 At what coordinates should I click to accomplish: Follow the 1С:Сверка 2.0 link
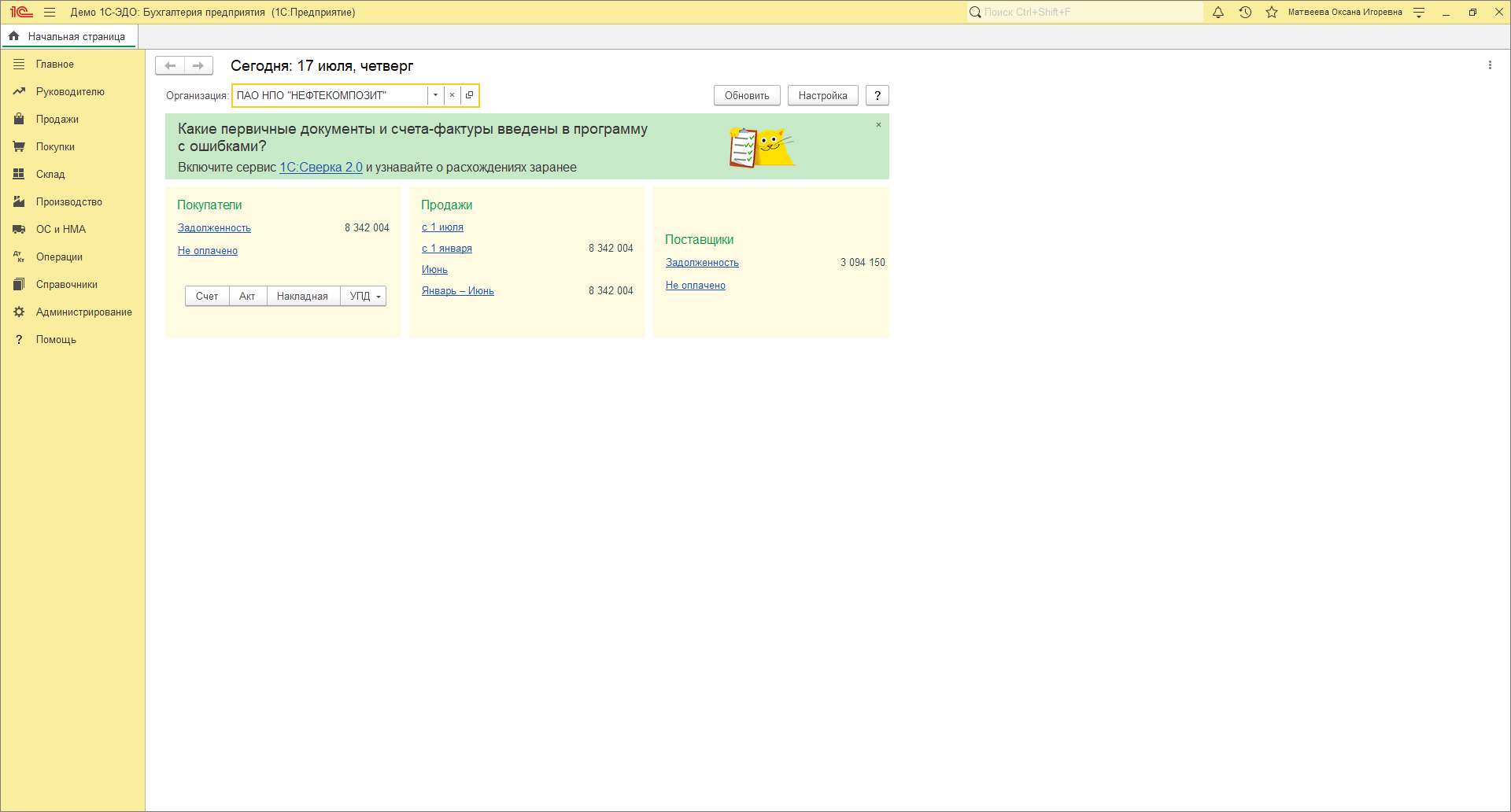(x=321, y=168)
